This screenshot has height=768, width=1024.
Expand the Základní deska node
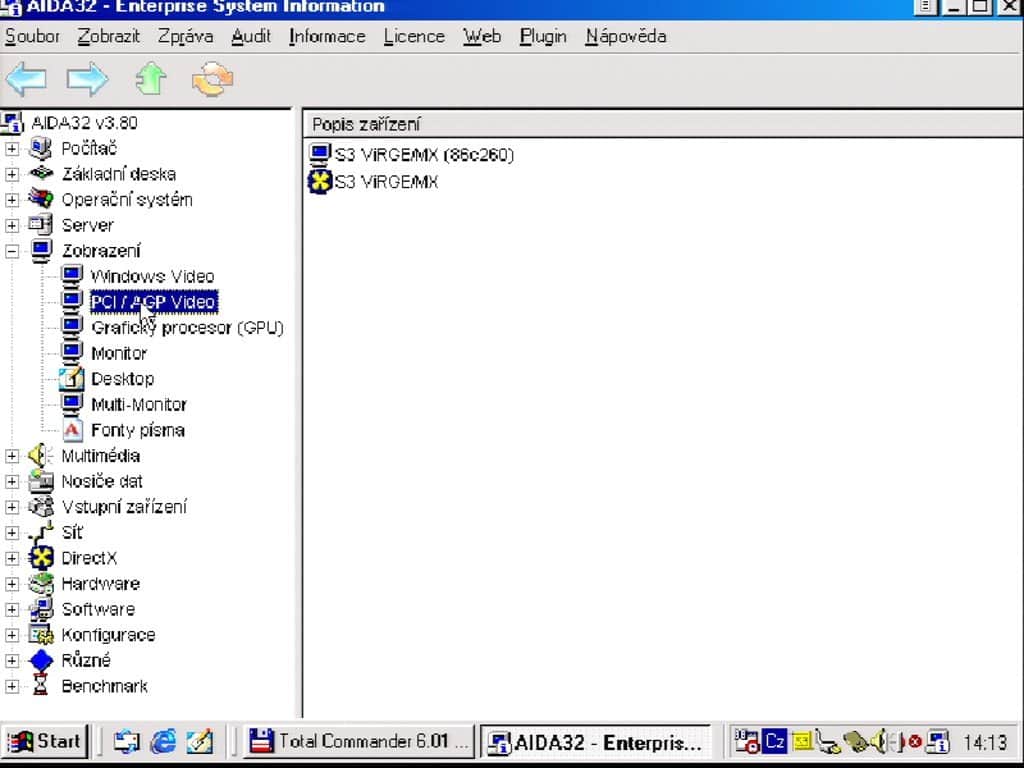click(12, 174)
